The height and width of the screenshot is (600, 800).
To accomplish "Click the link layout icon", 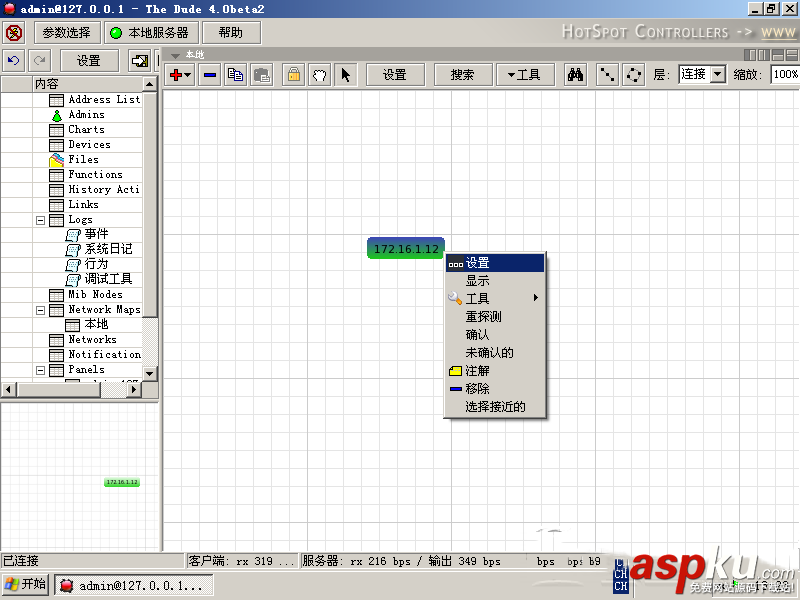I will (x=607, y=75).
